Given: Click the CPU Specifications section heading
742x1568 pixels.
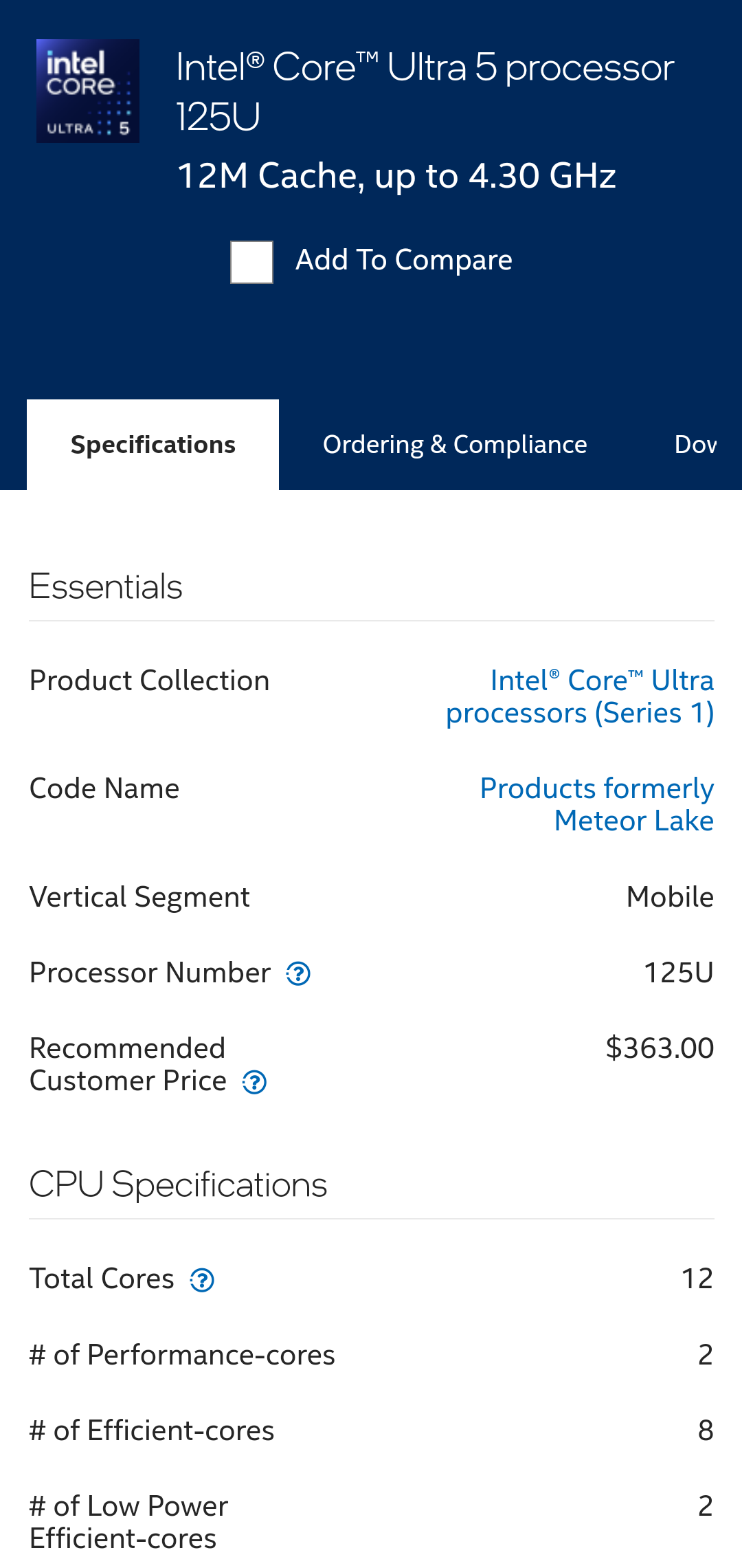Looking at the screenshot, I should 178,1185.
